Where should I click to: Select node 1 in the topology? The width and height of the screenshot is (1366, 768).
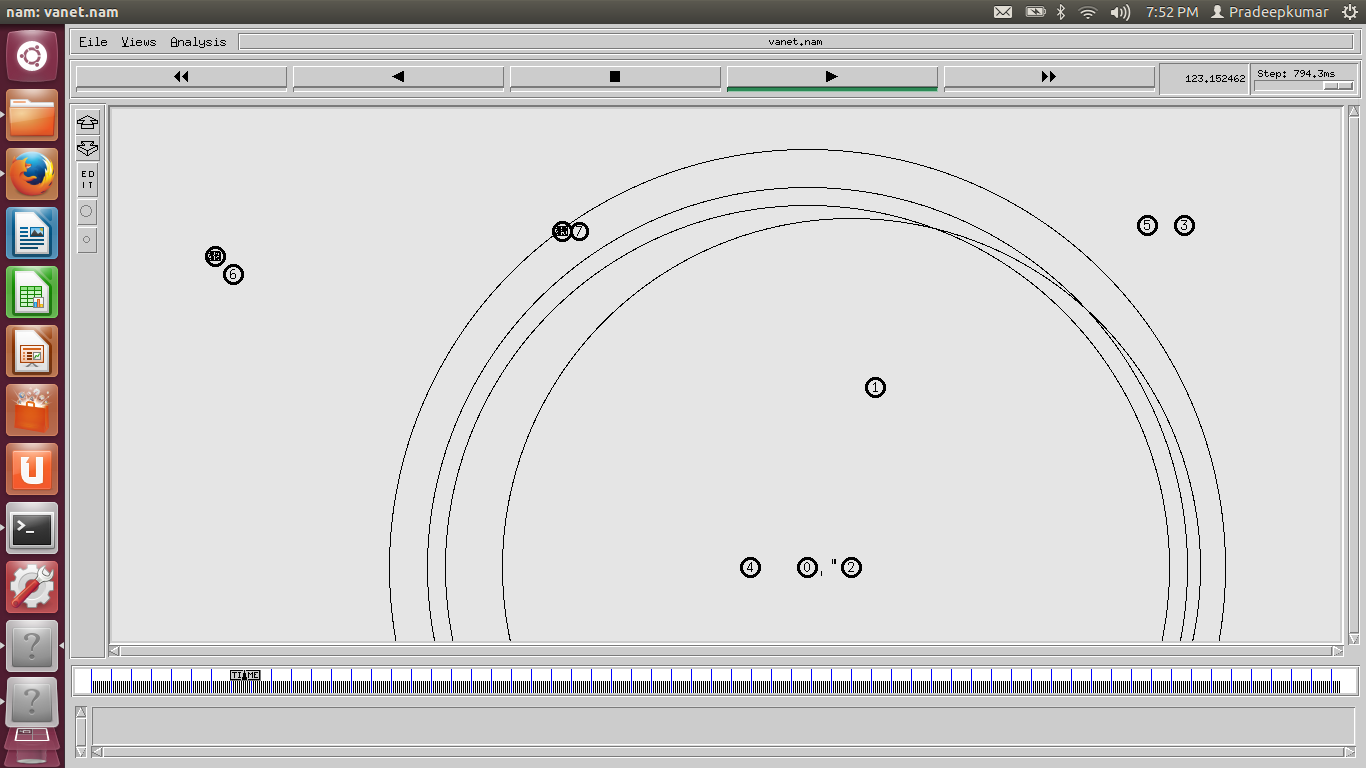[x=875, y=387]
